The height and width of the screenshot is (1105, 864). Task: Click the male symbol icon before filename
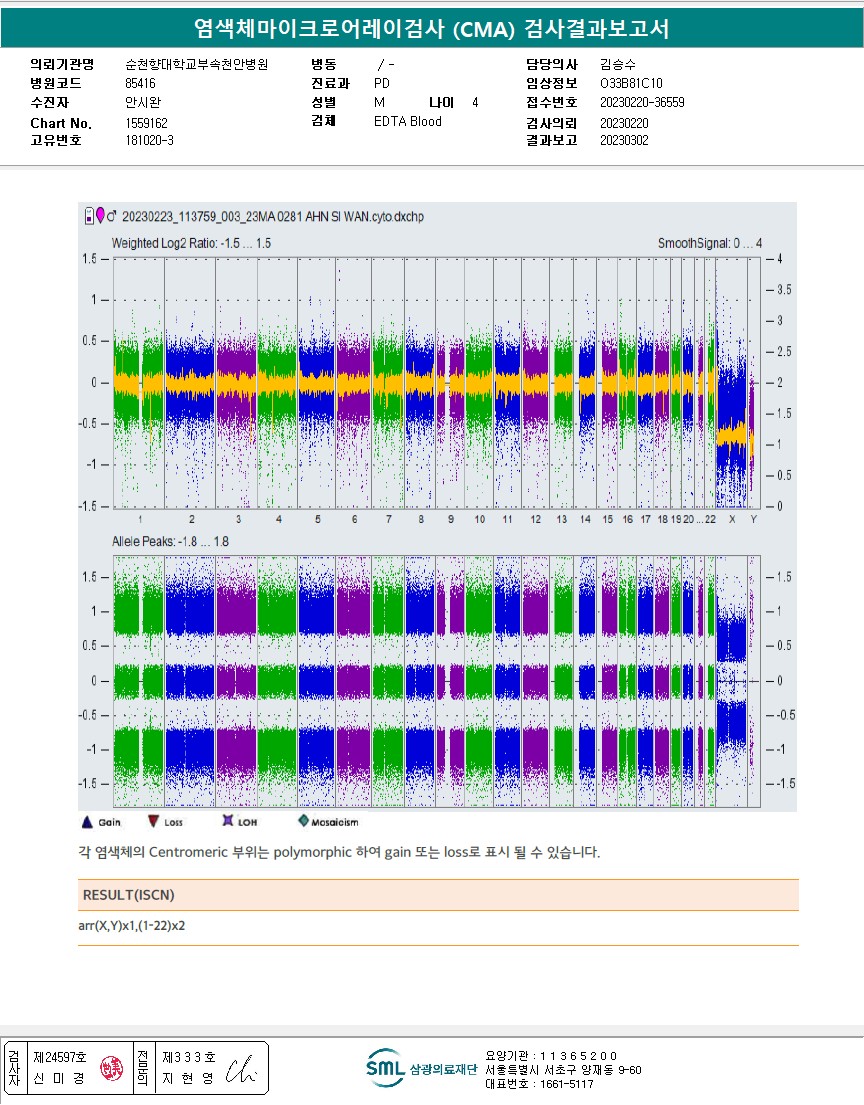point(112,215)
